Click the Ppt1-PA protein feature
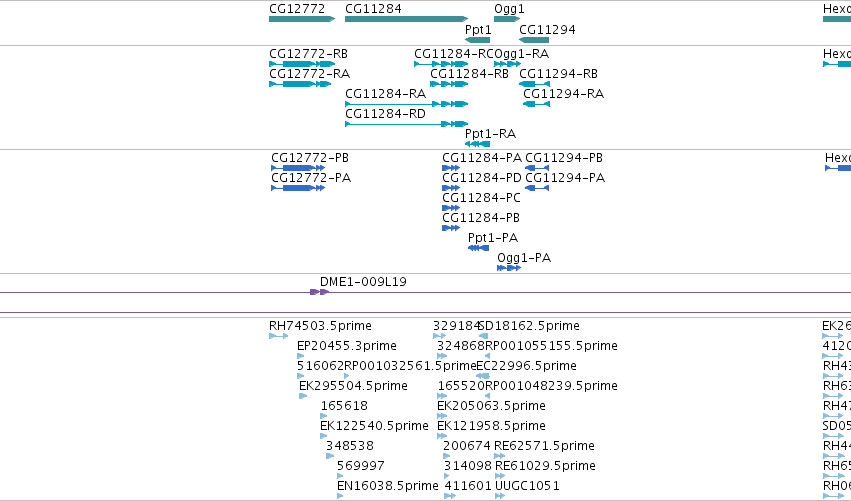Image resolution: width=851 pixels, height=501 pixels. [479, 249]
